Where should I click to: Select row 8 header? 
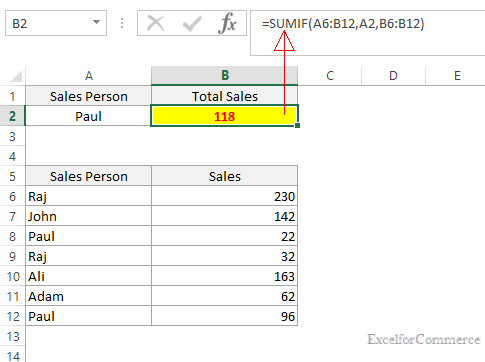(12, 236)
